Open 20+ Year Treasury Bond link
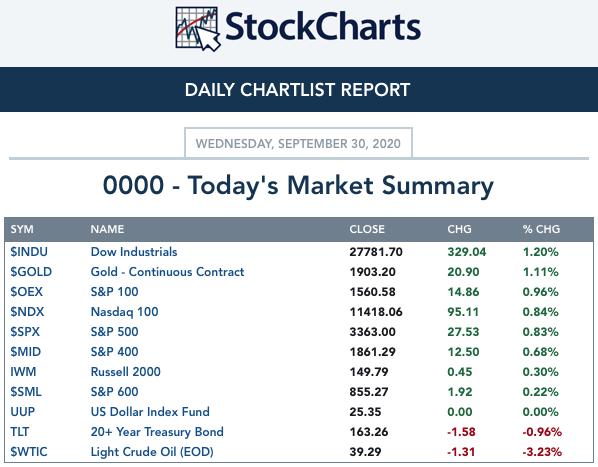 157,432
